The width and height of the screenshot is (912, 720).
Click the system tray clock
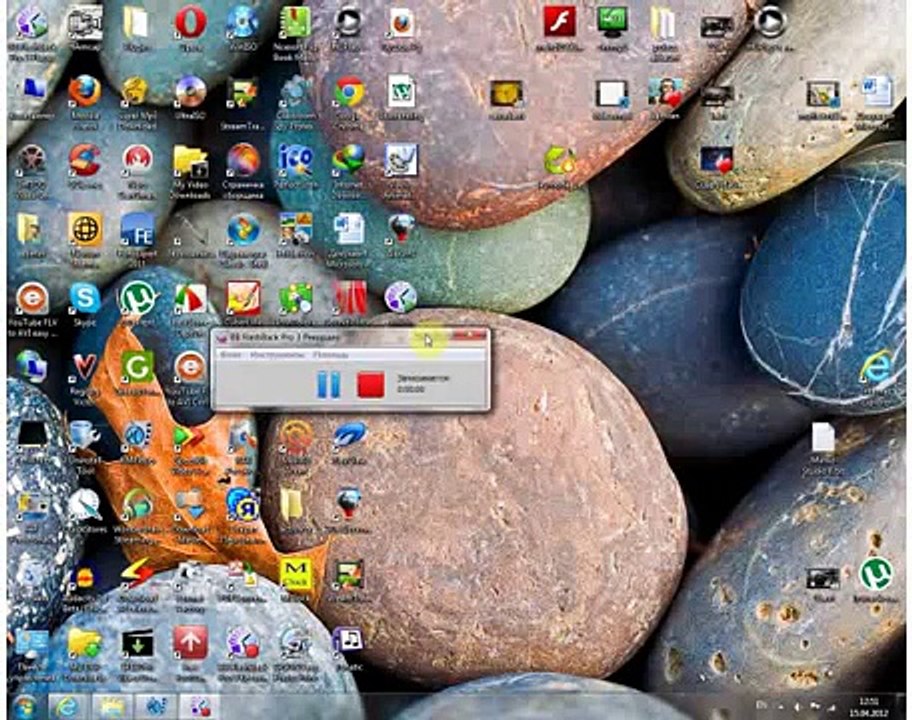tap(871, 707)
